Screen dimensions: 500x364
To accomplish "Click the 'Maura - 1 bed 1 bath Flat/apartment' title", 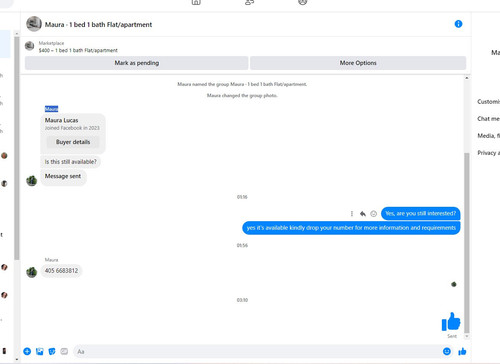I will pos(98,25).
